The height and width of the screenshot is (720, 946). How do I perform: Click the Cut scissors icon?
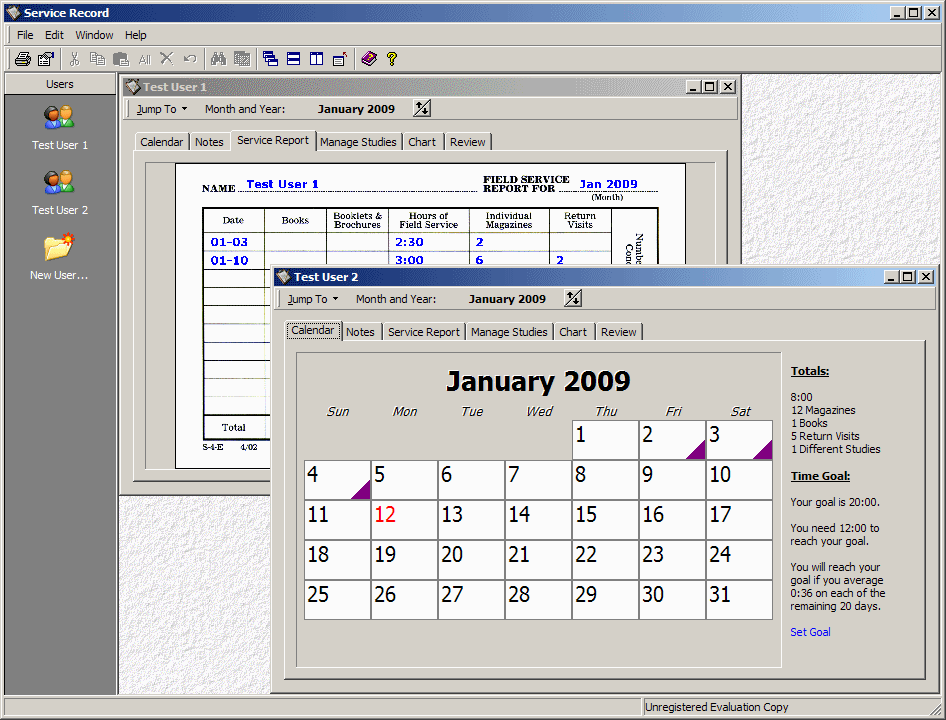click(x=74, y=59)
